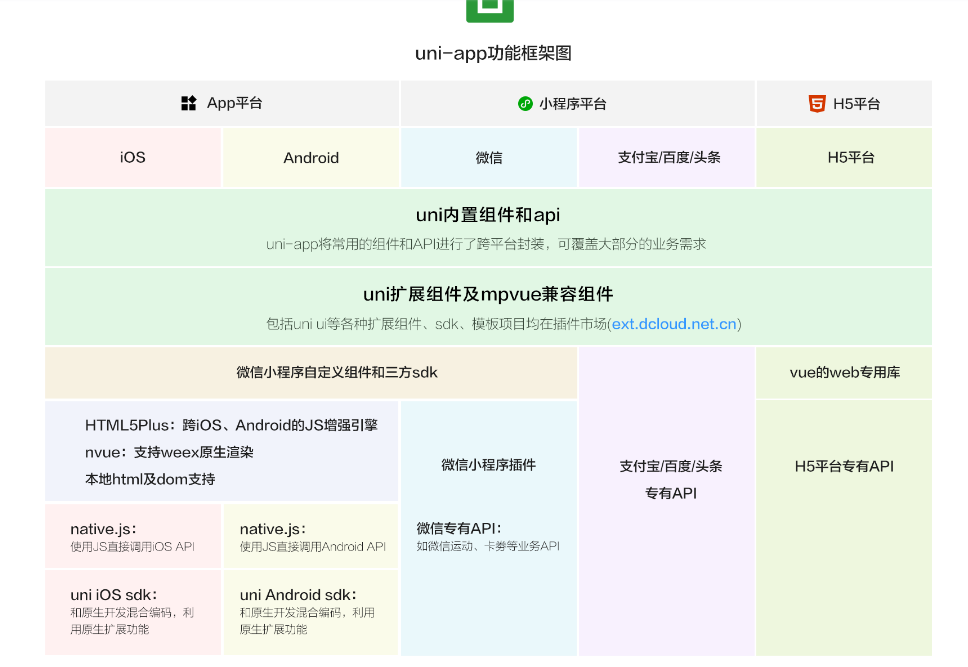This screenshot has height=667, width=968.
Task: Click the description about 跨平台封装
Action: (x=486, y=244)
